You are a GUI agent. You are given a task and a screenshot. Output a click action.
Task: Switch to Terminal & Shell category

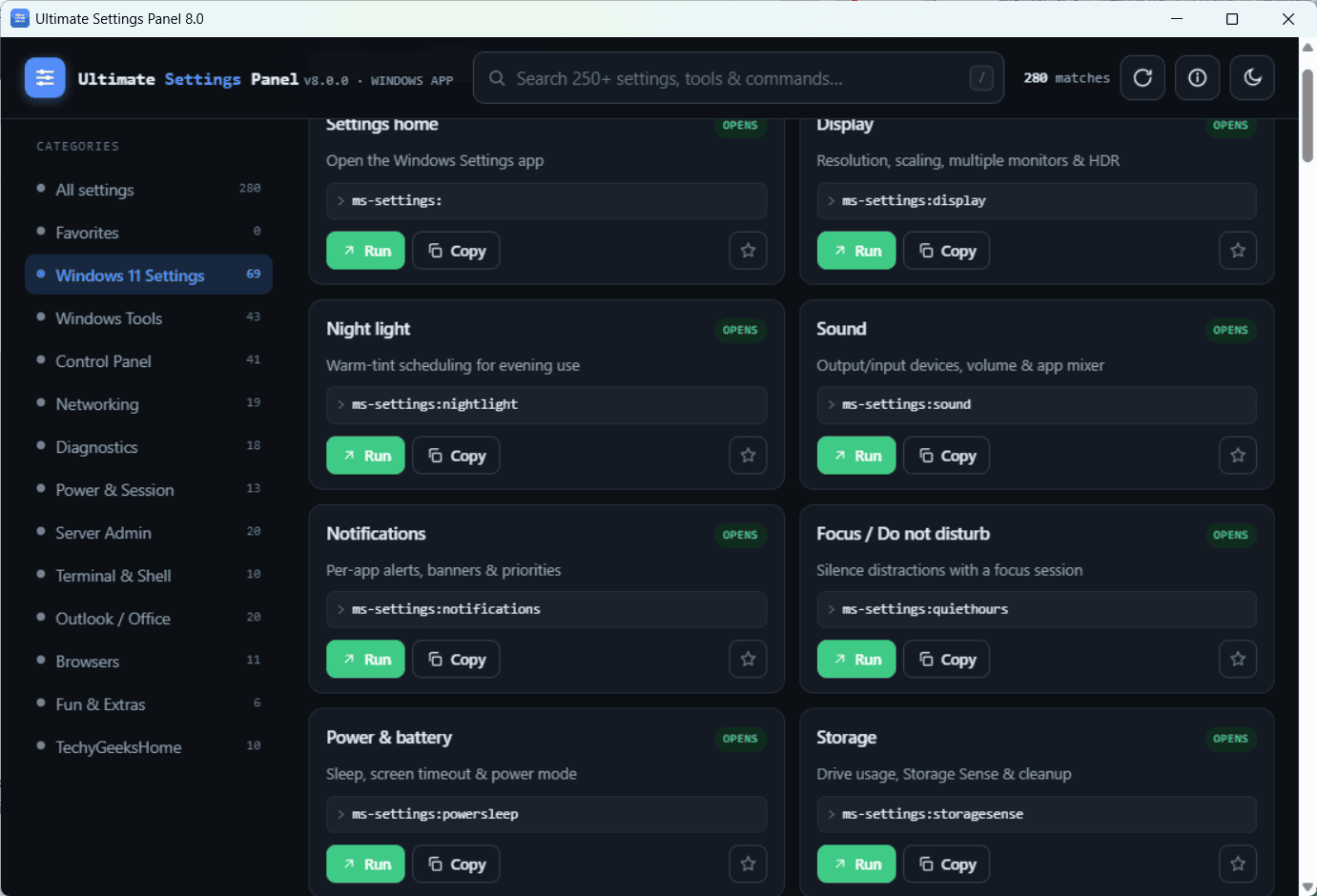click(149, 576)
